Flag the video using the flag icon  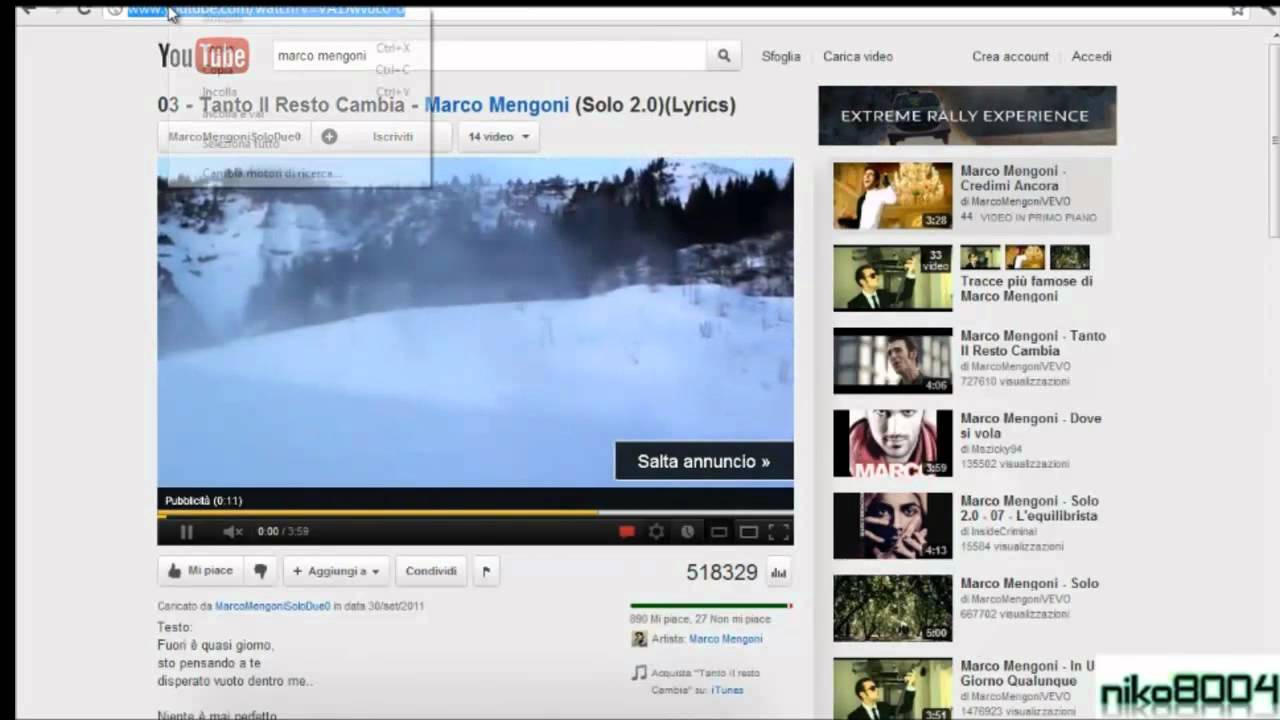point(486,571)
